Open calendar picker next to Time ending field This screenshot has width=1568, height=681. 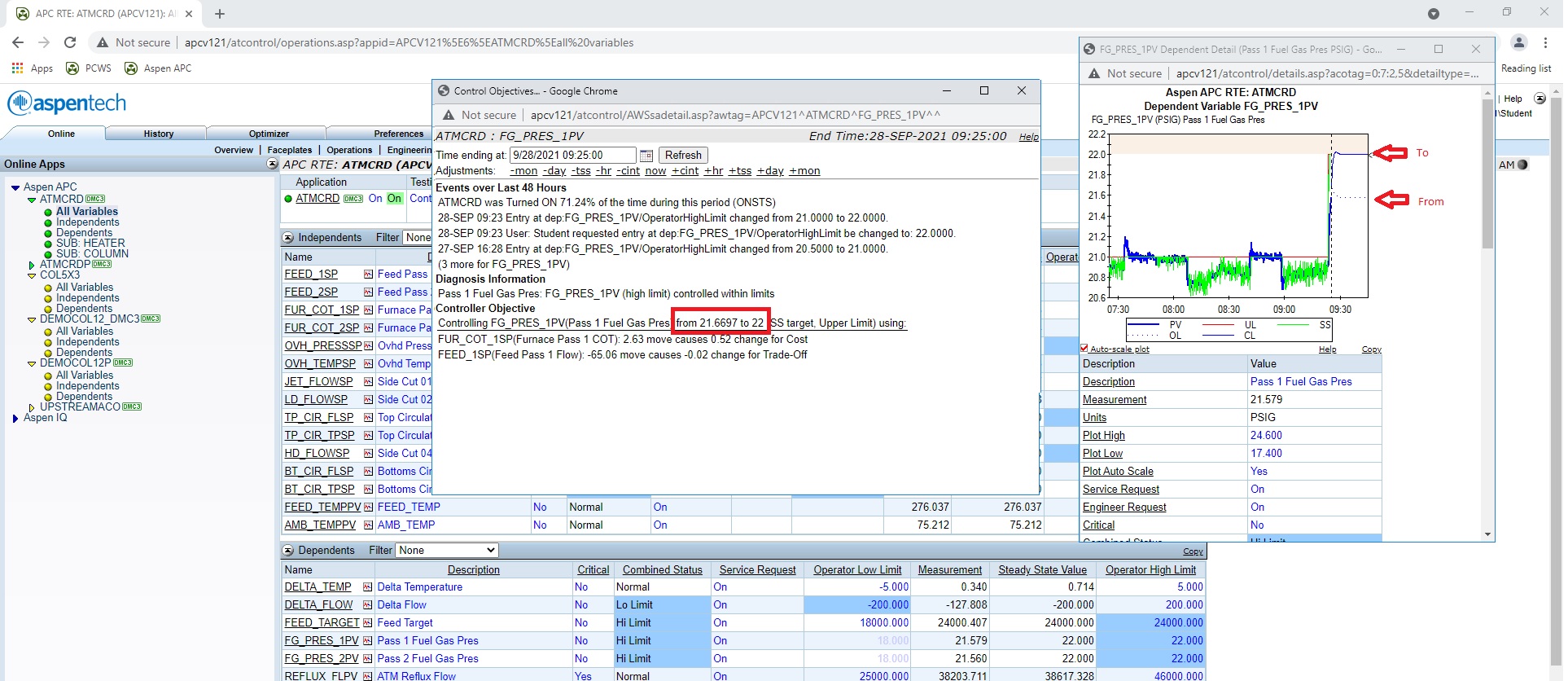coord(646,156)
